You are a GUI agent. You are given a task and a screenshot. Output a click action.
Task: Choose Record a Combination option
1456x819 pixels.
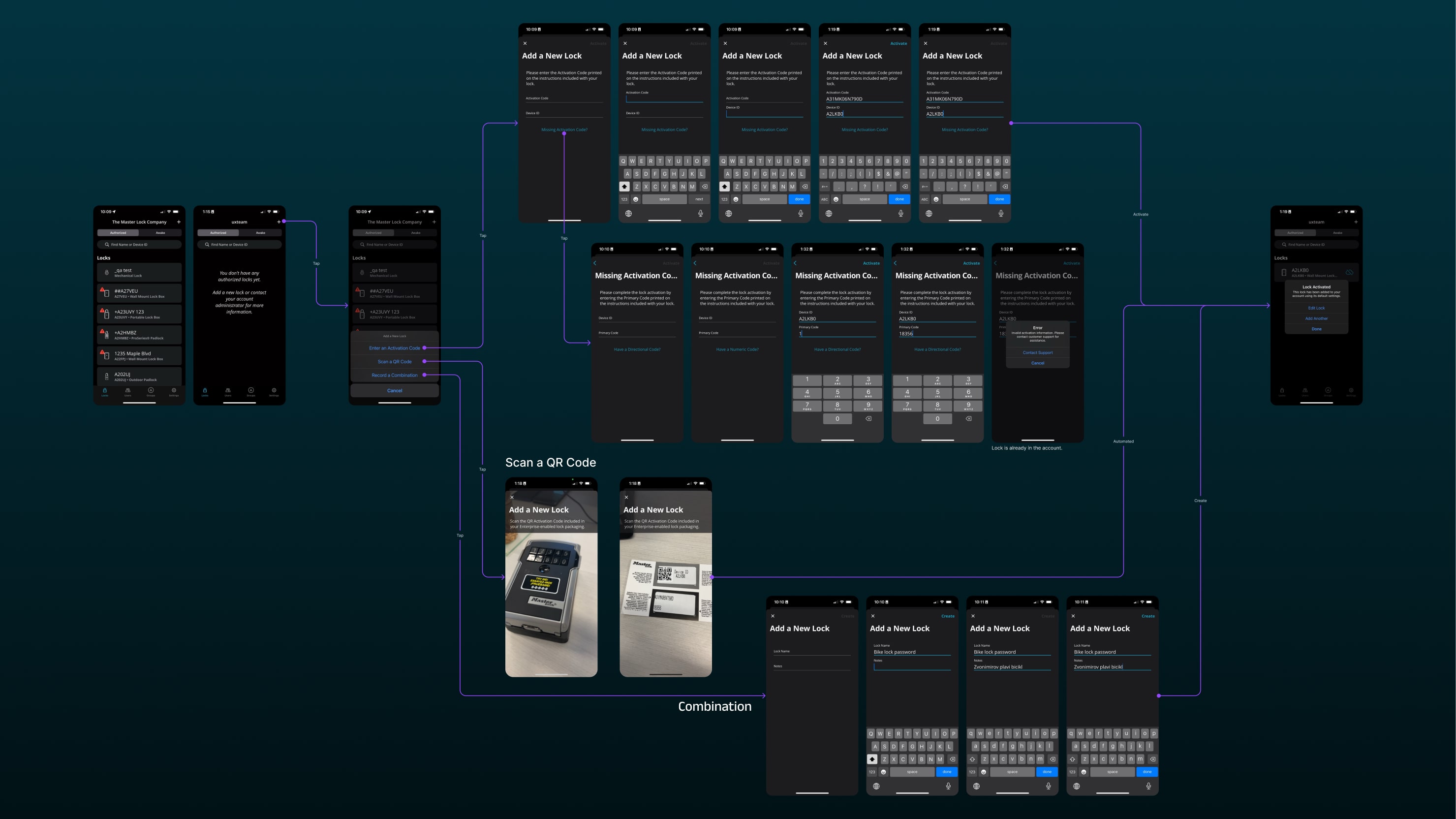395,376
